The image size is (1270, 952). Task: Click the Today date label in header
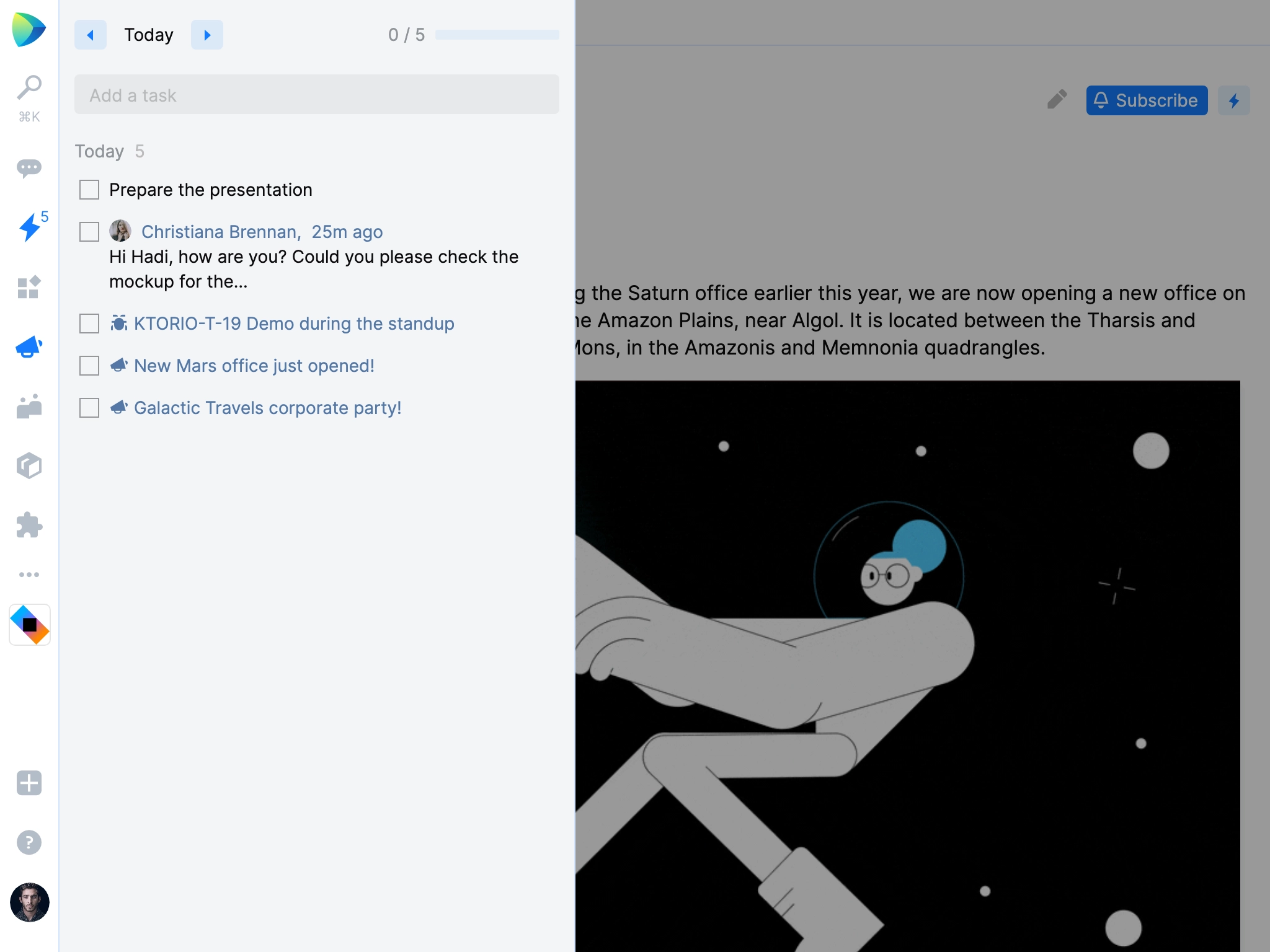point(149,35)
